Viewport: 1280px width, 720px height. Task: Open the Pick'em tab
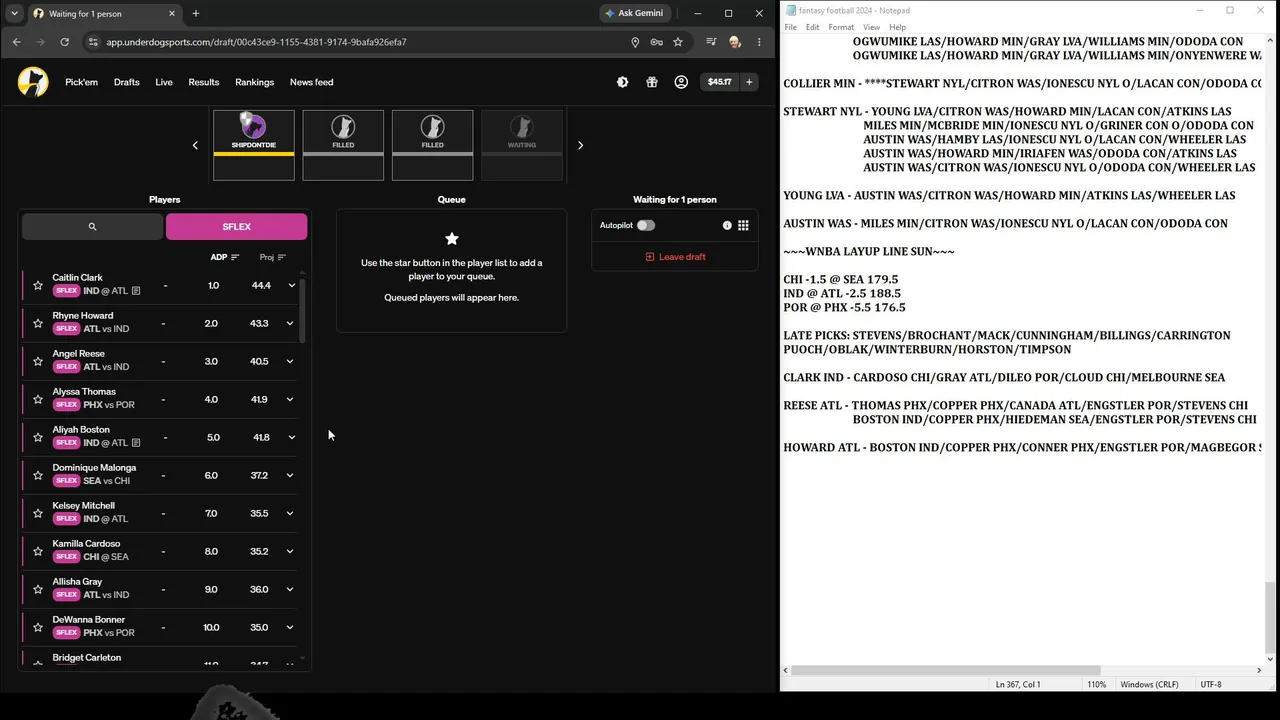click(82, 82)
